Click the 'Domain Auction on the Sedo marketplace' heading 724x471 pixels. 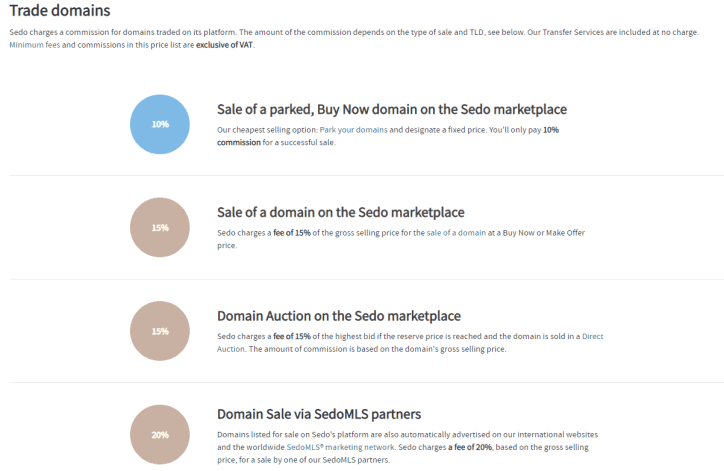pos(338,316)
